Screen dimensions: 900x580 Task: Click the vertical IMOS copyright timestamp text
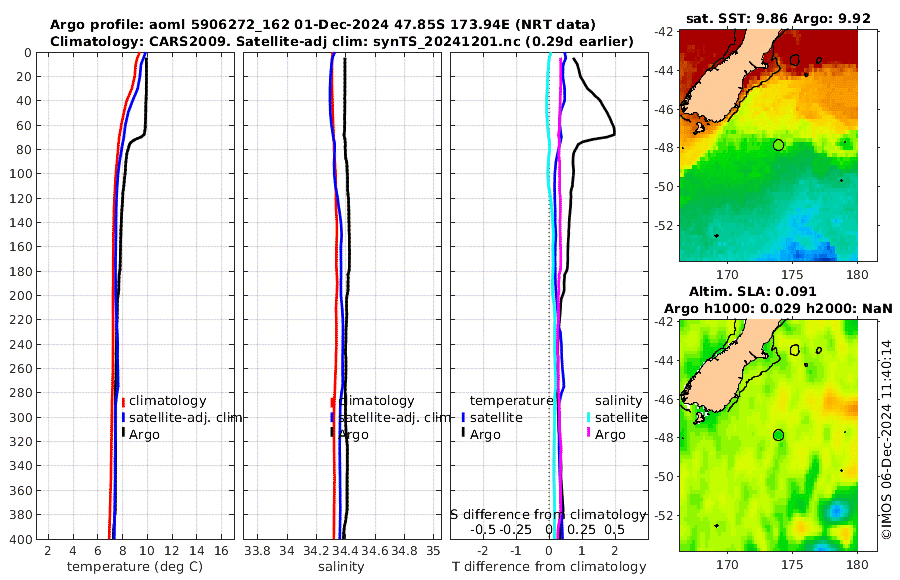point(886,441)
